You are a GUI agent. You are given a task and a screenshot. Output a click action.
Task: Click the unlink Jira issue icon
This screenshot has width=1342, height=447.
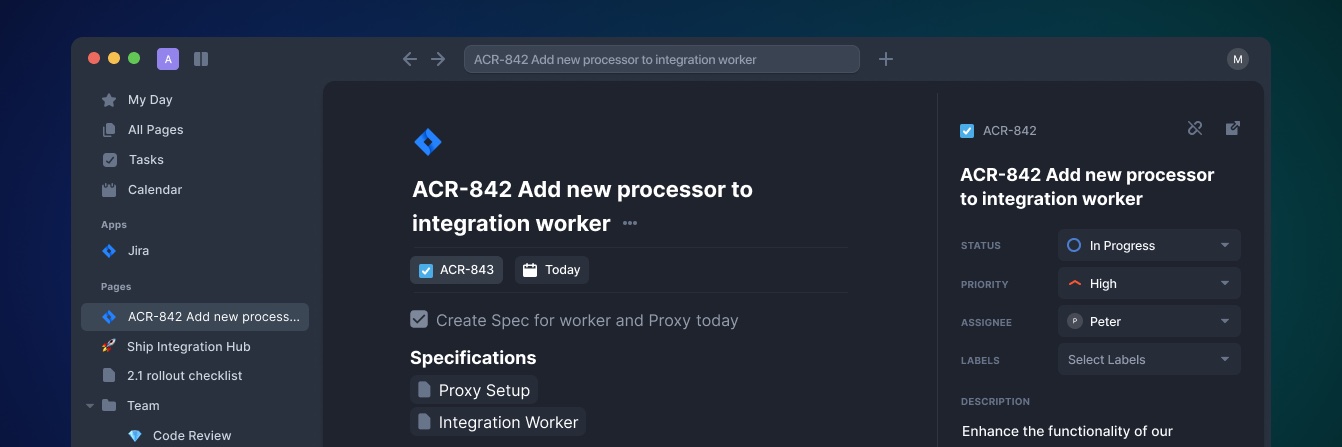click(x=1195, y=128)
